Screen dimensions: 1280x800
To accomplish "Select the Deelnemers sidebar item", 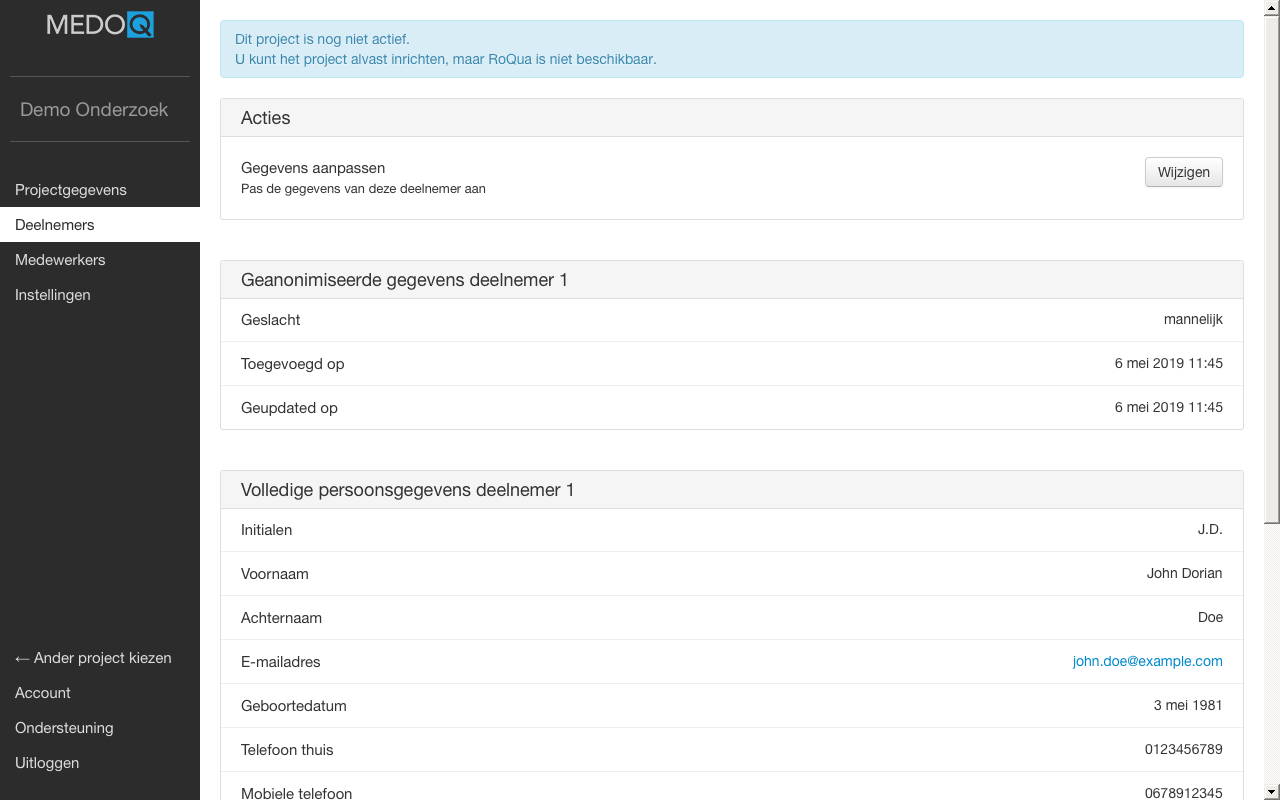I will pyautogui.click(x=55, y=225).
